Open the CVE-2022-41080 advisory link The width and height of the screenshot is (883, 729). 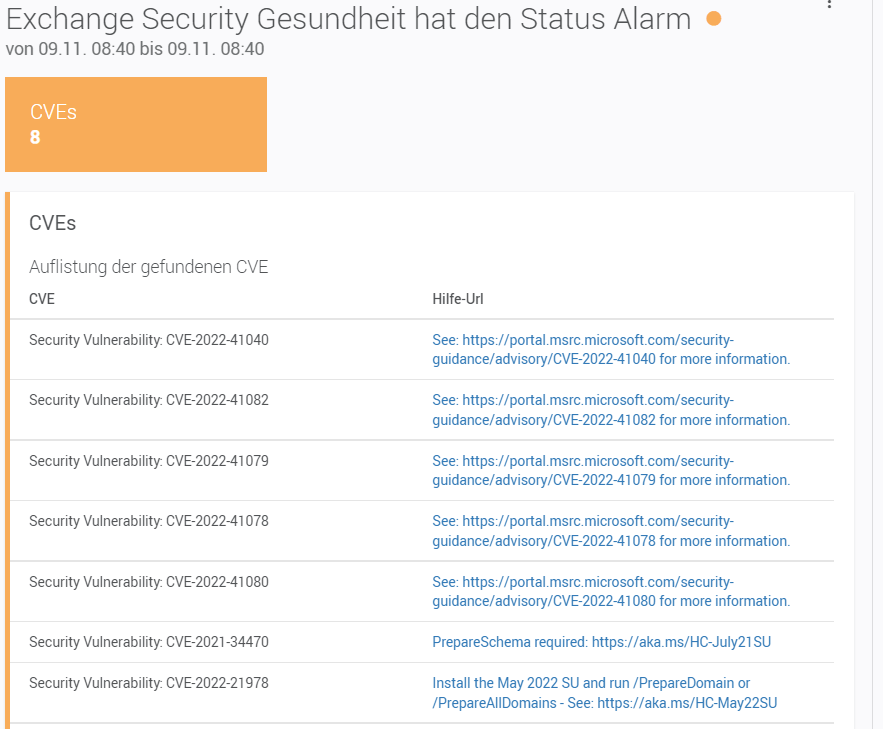pos(611,591)
